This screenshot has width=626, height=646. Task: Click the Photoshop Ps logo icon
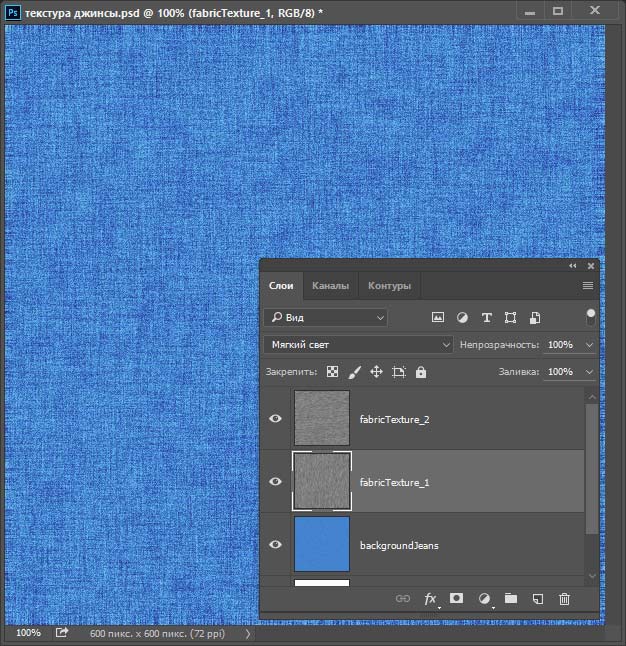click(x=12, y=12)
